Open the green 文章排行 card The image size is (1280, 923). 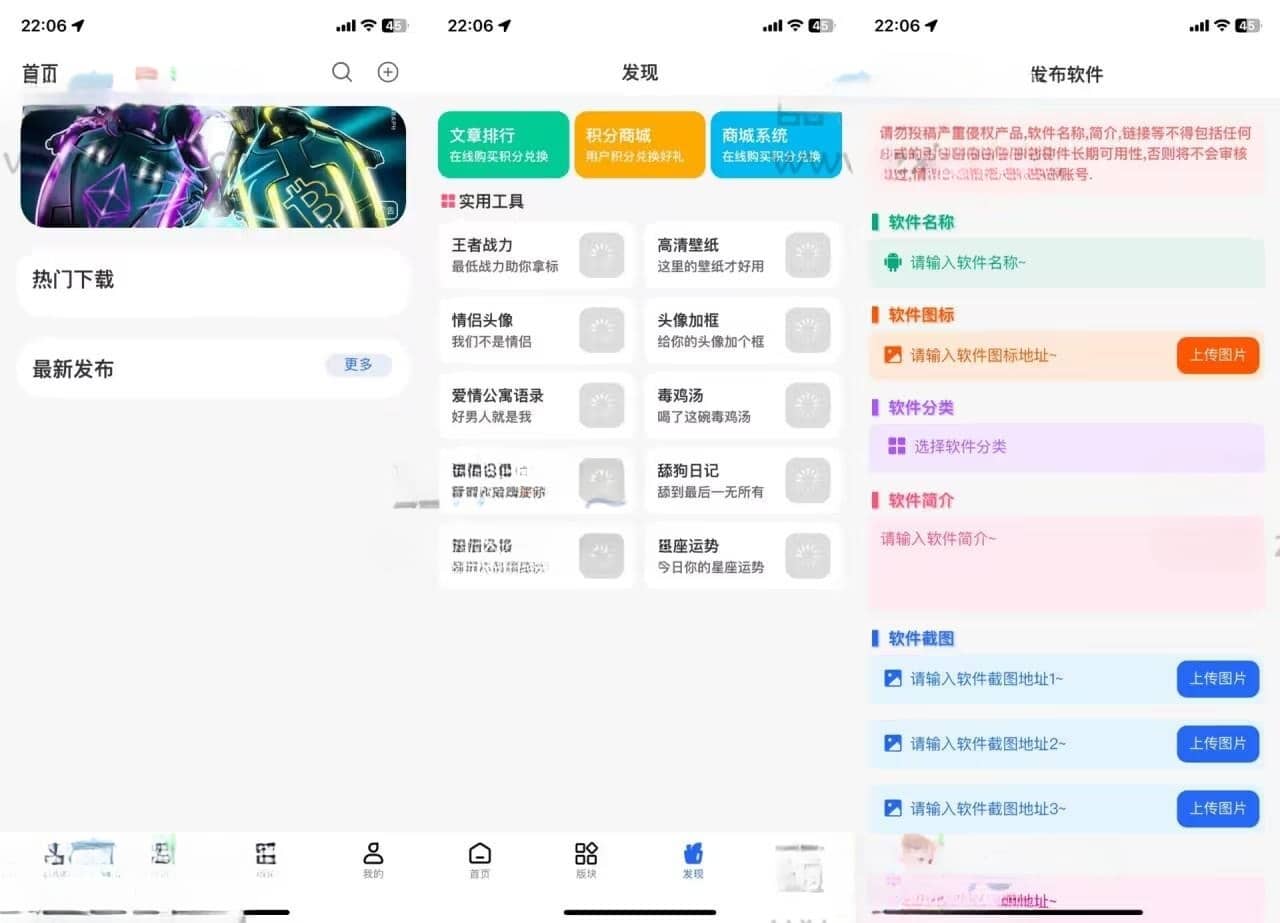click(x=503, y=145)
